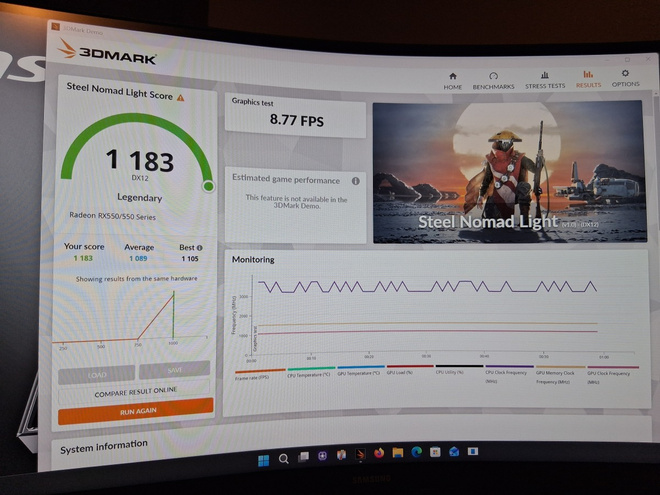Launch Microsoft Edge from the taskbar
The width and height of the screenshot is (660, 495).
[417, 452]
